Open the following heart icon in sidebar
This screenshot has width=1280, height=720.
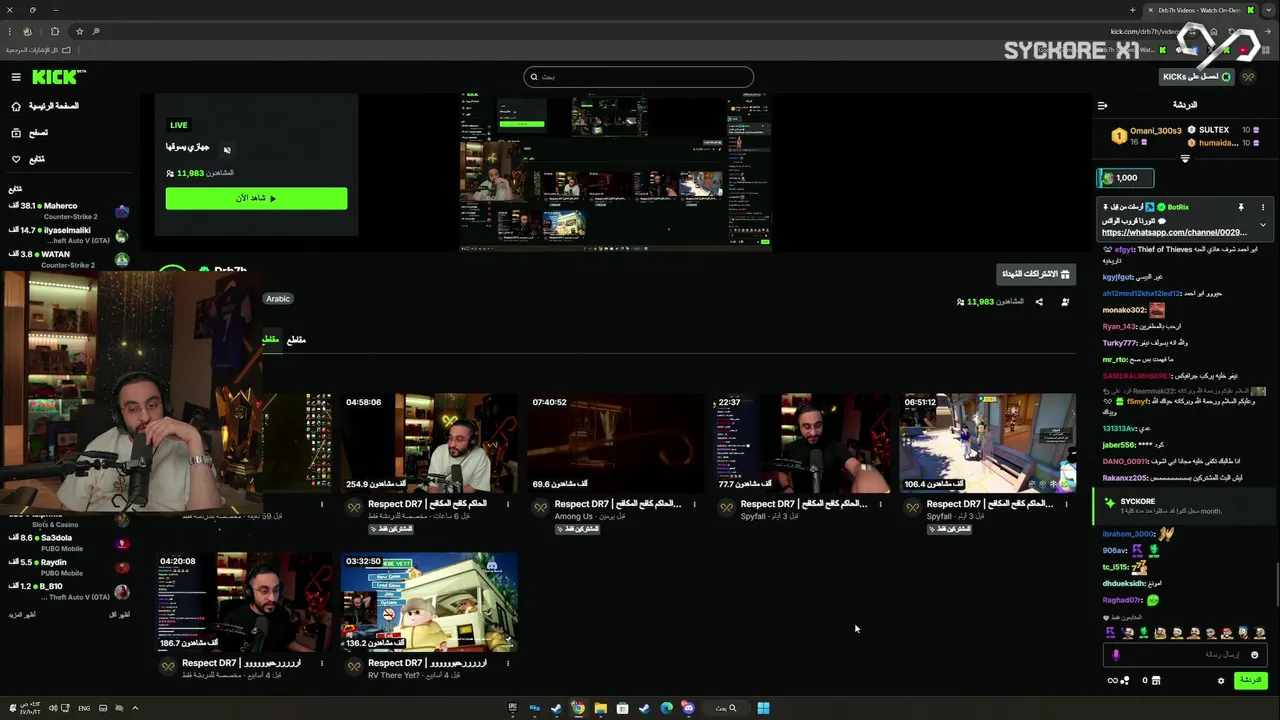16,159
